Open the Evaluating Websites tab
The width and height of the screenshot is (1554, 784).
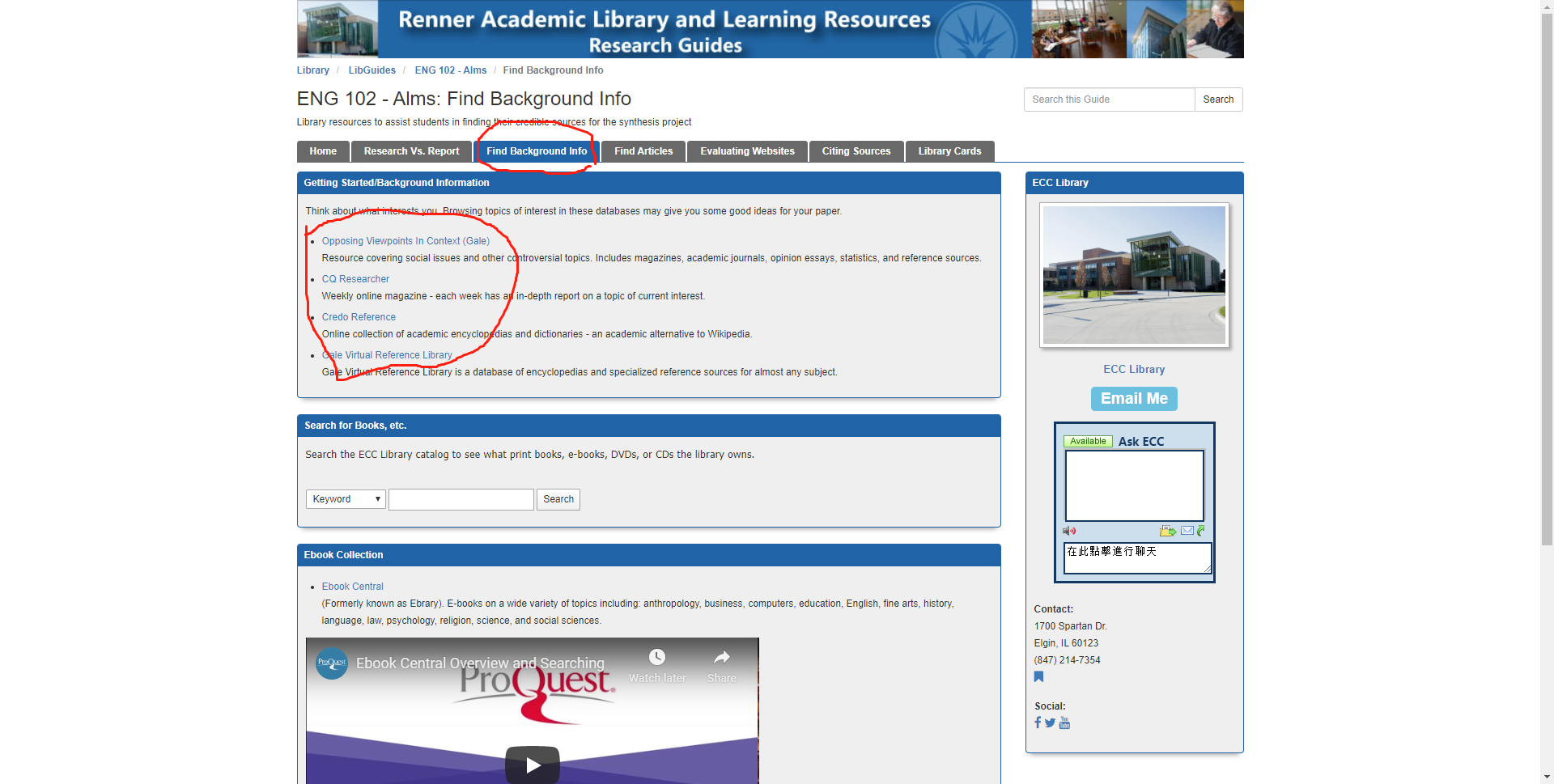point(747,151)
